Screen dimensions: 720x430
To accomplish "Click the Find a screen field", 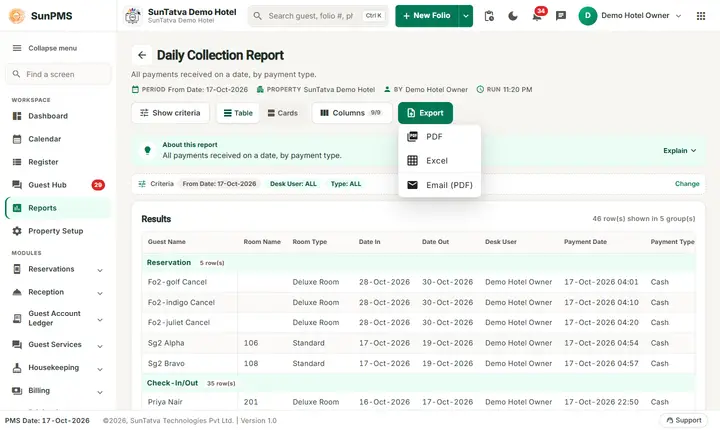I will (58, 74).
